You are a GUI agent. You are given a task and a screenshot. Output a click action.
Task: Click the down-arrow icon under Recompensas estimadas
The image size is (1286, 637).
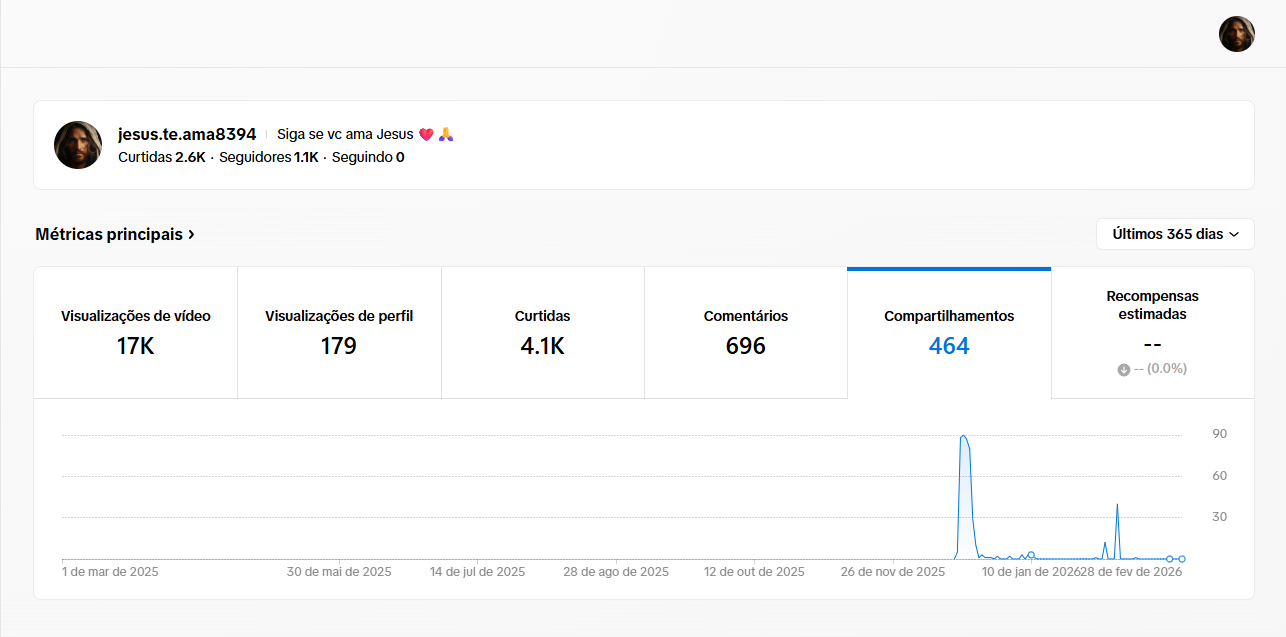(x=1124, y=369)
